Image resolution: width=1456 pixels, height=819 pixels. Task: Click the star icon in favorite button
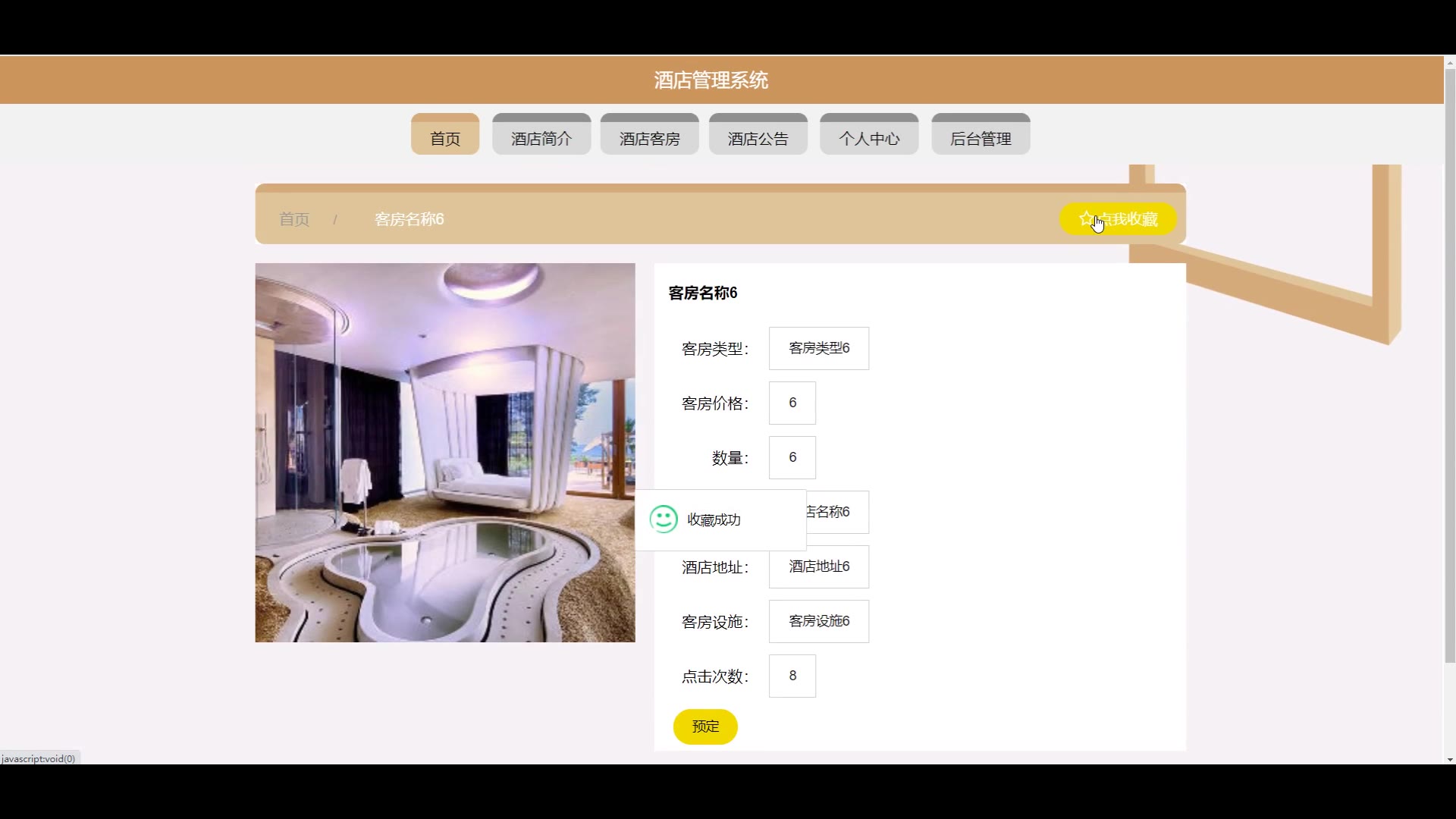click(1086, 219)
